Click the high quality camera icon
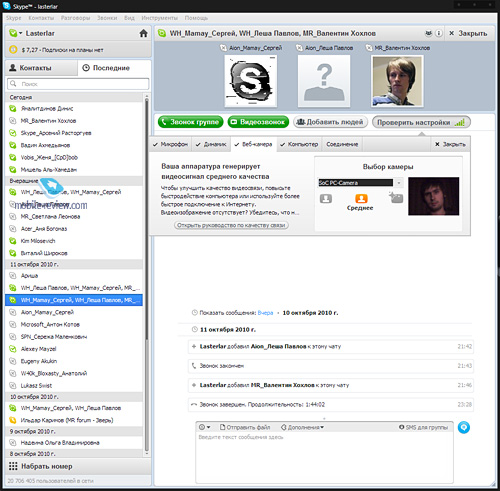The height and width of the screenshot is (491, 500). [x=396, y=198]
